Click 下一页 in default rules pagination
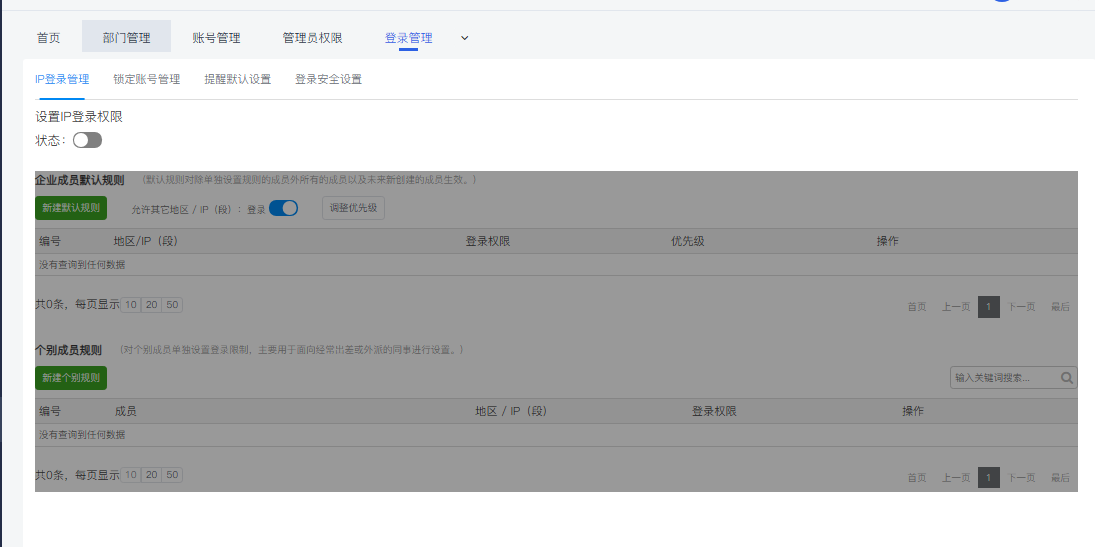This screenshot has height=547, width=1095. [1021, 307]
